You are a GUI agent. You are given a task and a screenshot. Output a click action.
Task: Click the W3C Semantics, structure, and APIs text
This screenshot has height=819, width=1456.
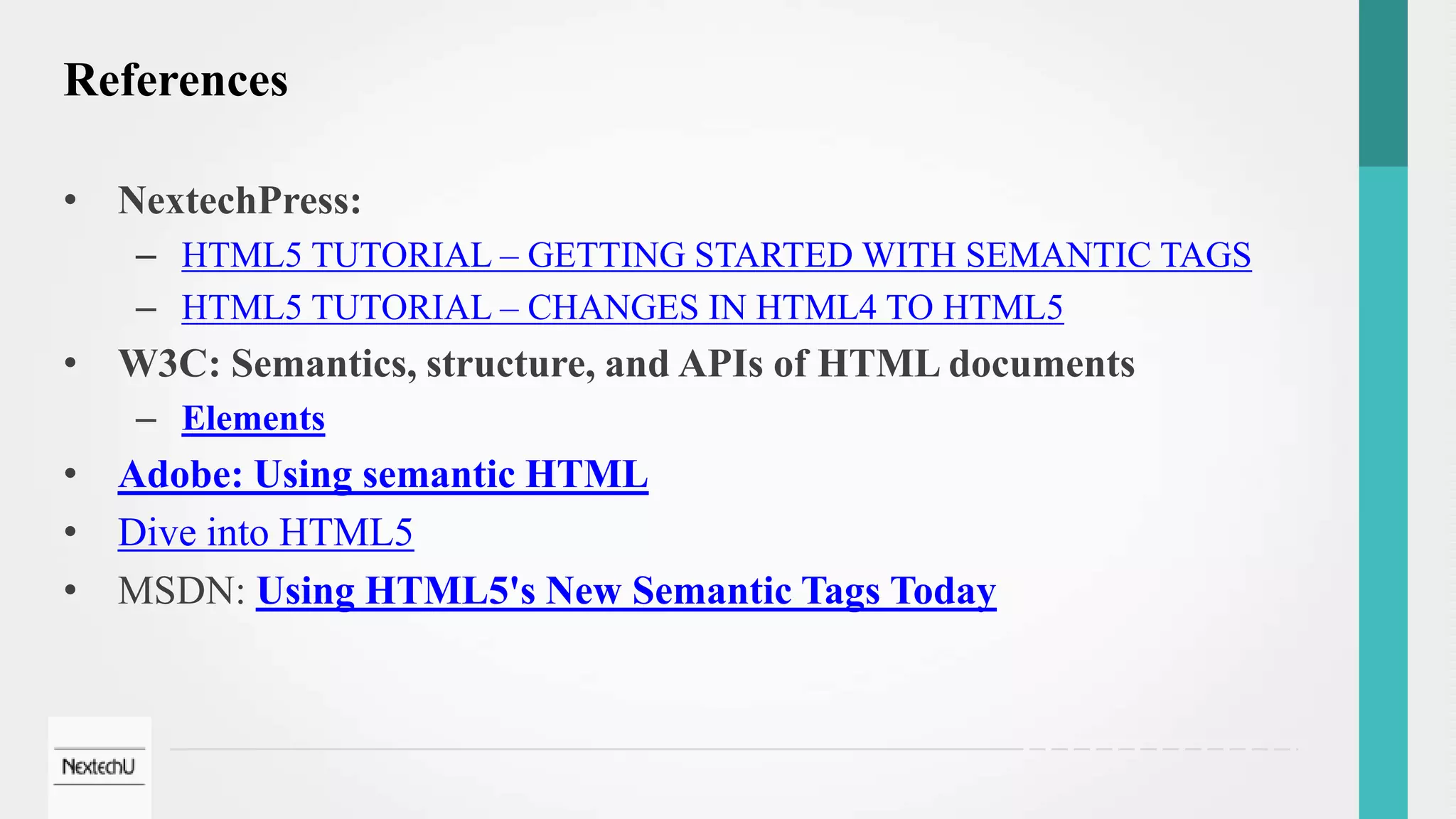click(x=626, y=363)
